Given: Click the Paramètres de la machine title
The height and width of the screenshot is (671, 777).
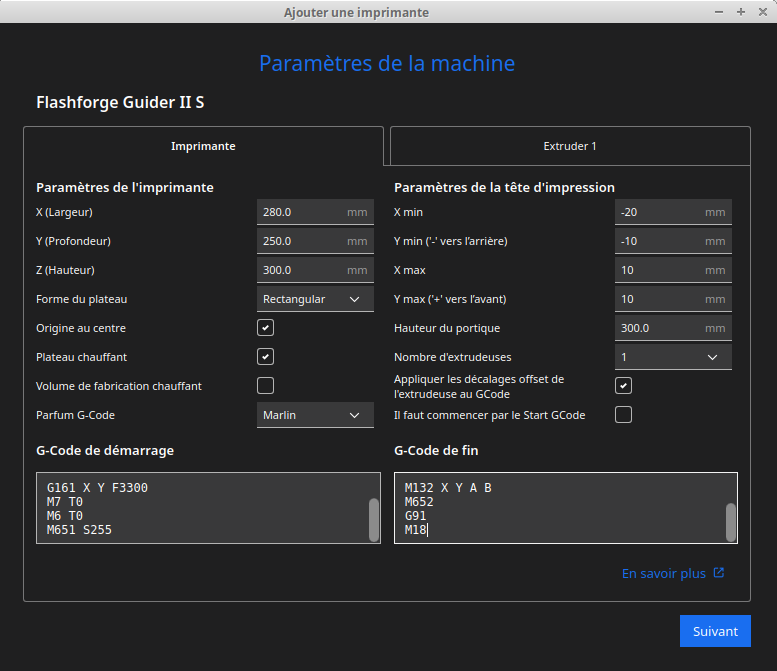Looking at the screenshot, I should point(387,63).
